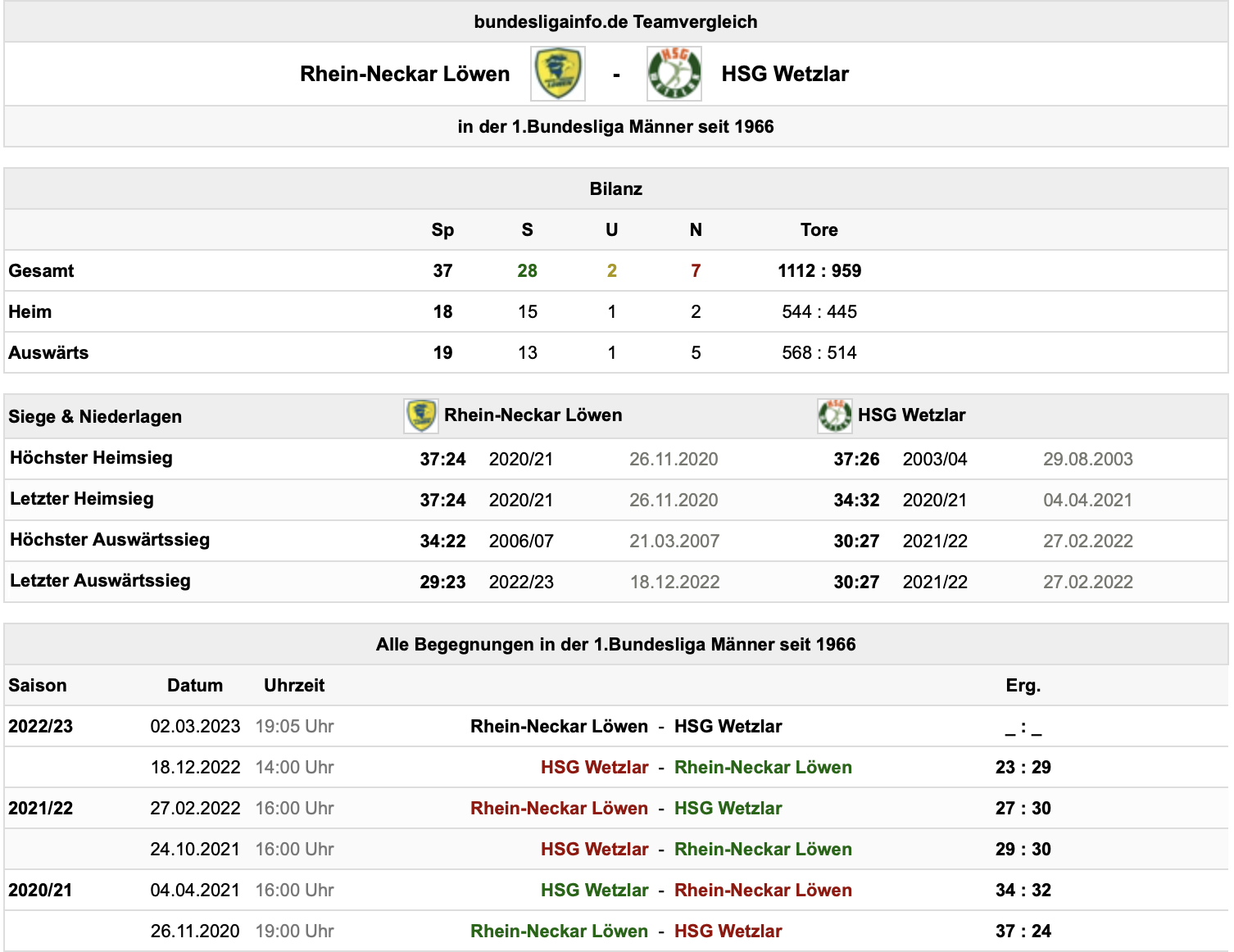Click the Alle Begegnungen section header

(x=616, y=645)
